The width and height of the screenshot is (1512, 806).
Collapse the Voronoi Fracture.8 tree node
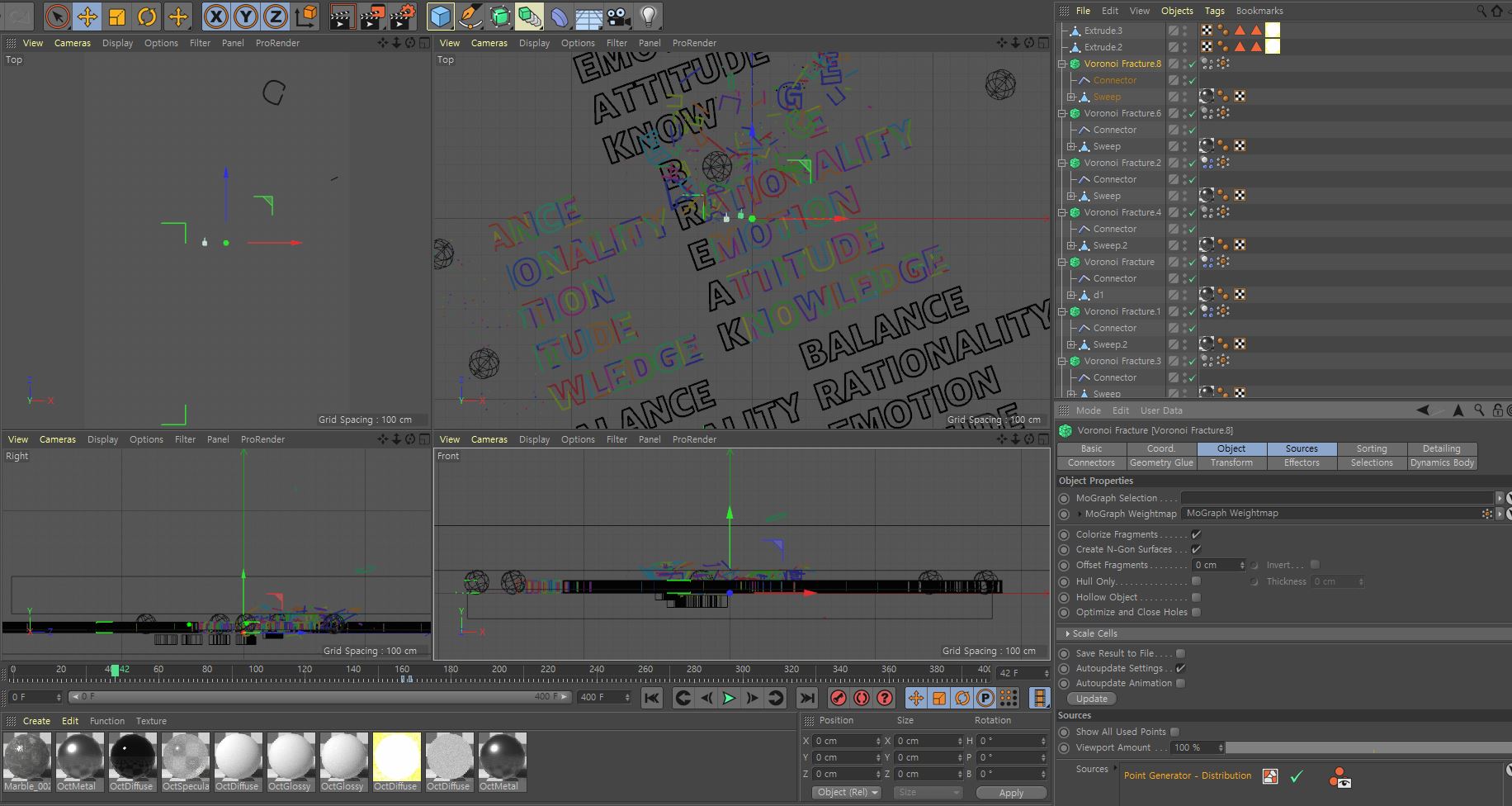[1063, 64]
